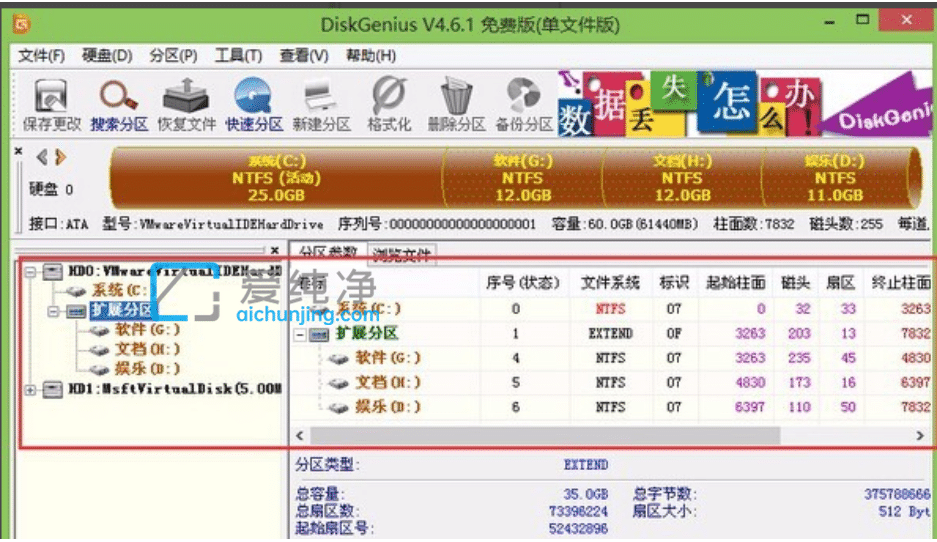The width and height of the screenshot is (937, 542).
Task: Collapse the HD0 VMware disk tree node
Action: 30,272
